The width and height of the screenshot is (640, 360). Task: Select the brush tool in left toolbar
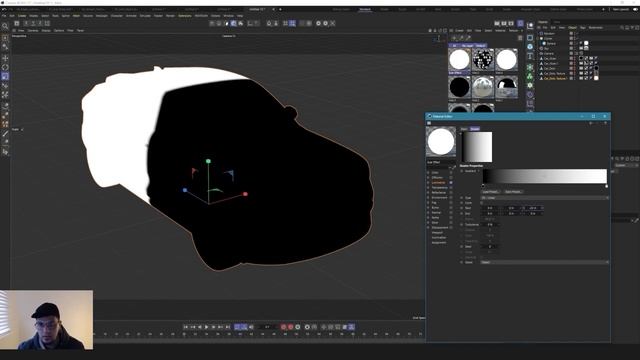pos(5,133)
